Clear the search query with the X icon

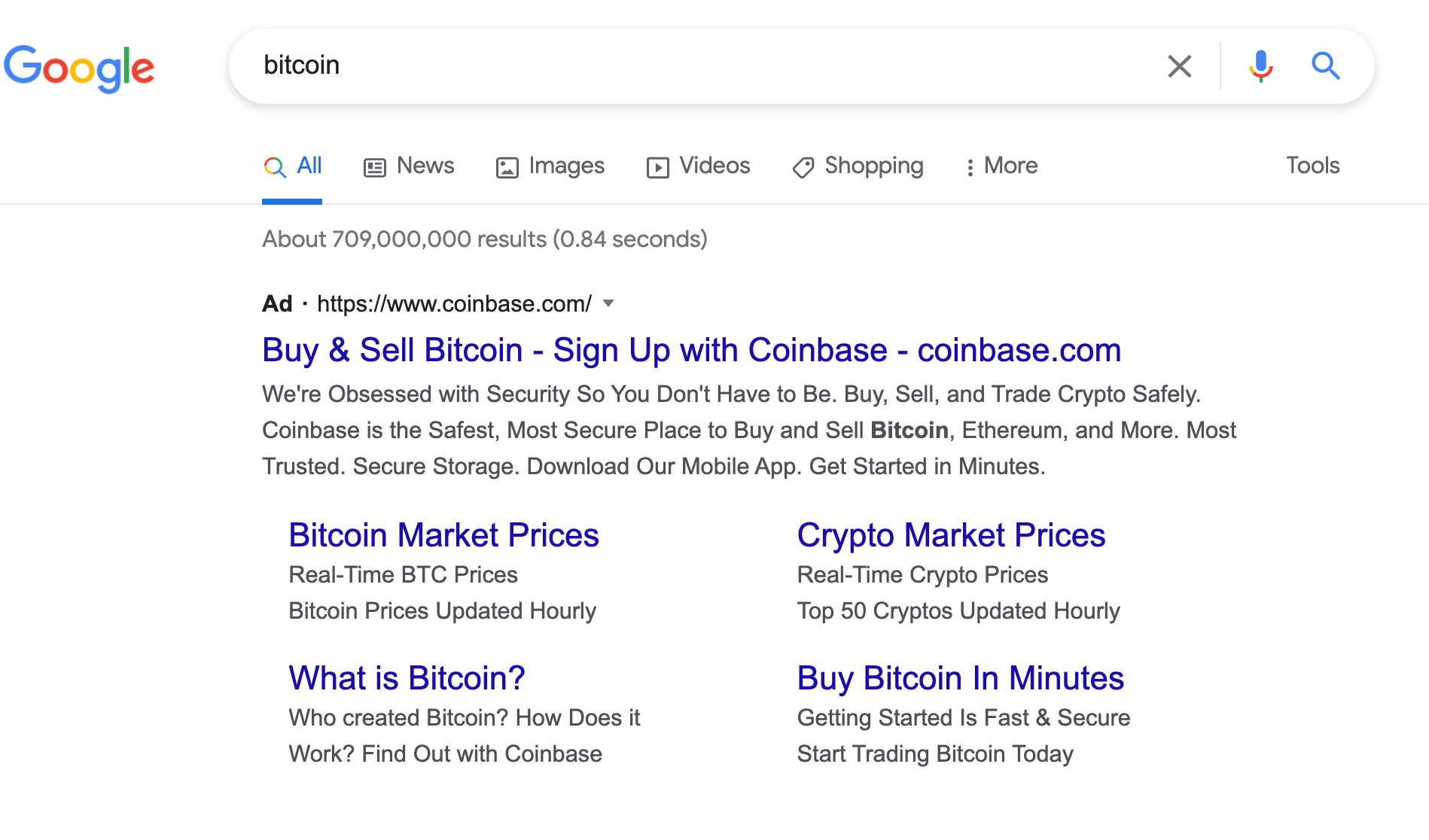pyautogui.click(x=1180, y=66)
